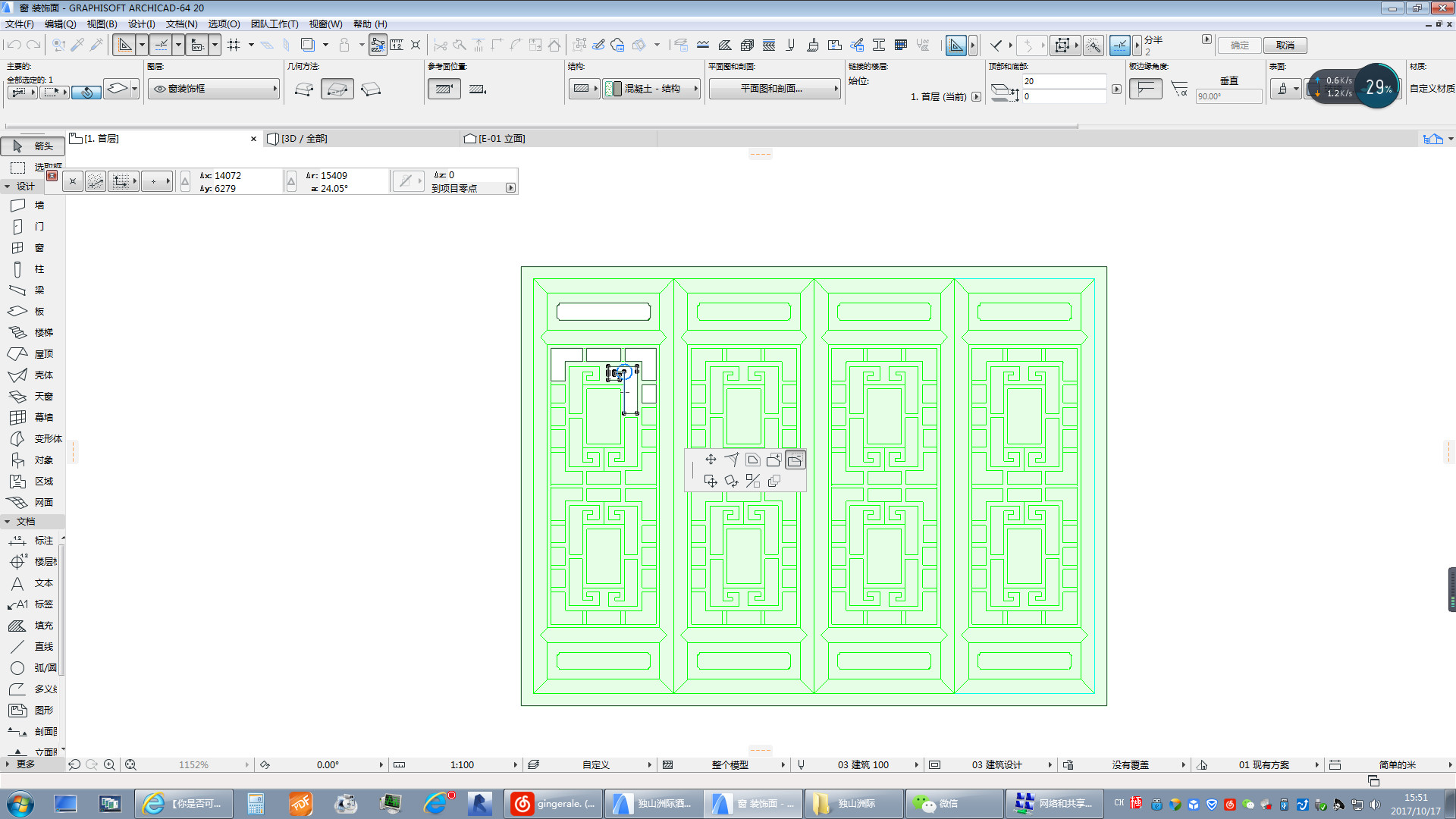Image resolution: width=1456 pixels, height=819 pixels.
Task: Open the 文件(F) menu
Action: pyautogui.click(x=20, y=24)
